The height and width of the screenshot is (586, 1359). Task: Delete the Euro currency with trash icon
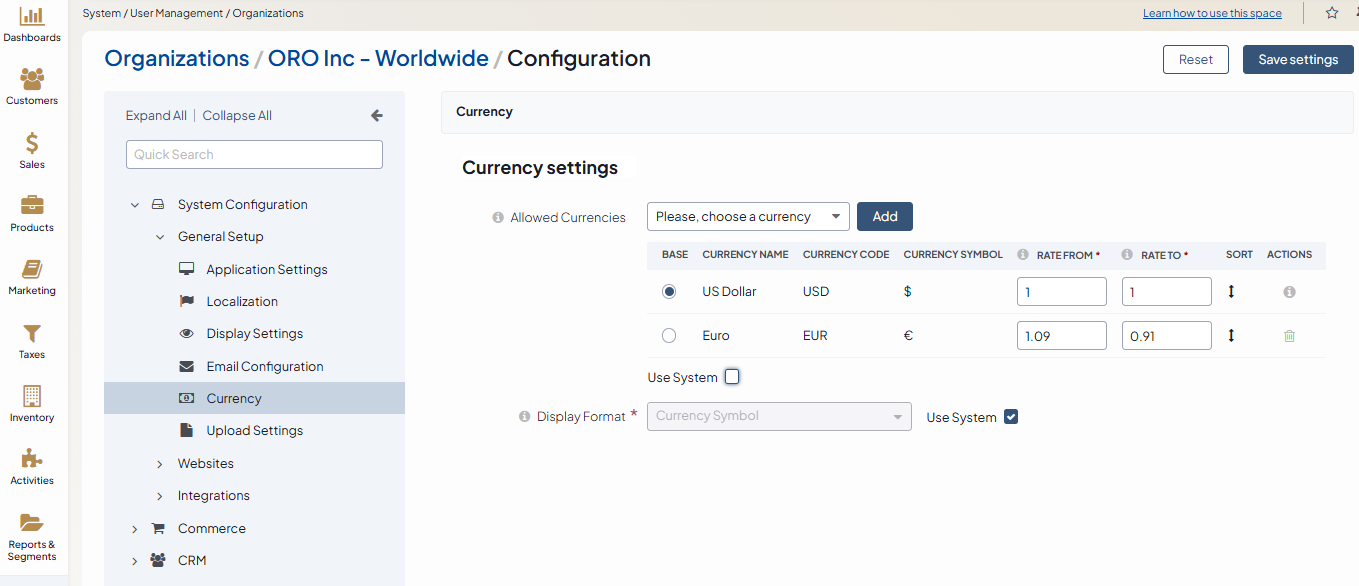point(1289,336)
